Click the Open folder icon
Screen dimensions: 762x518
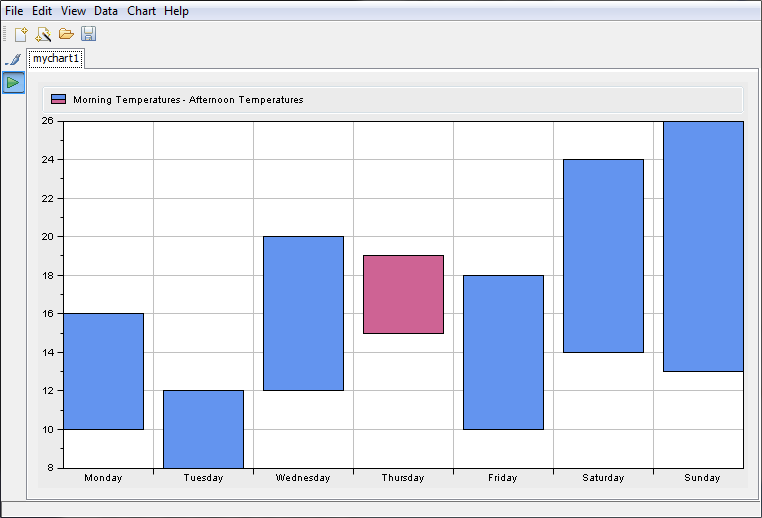pyautogui.click(x=66, y=34)
